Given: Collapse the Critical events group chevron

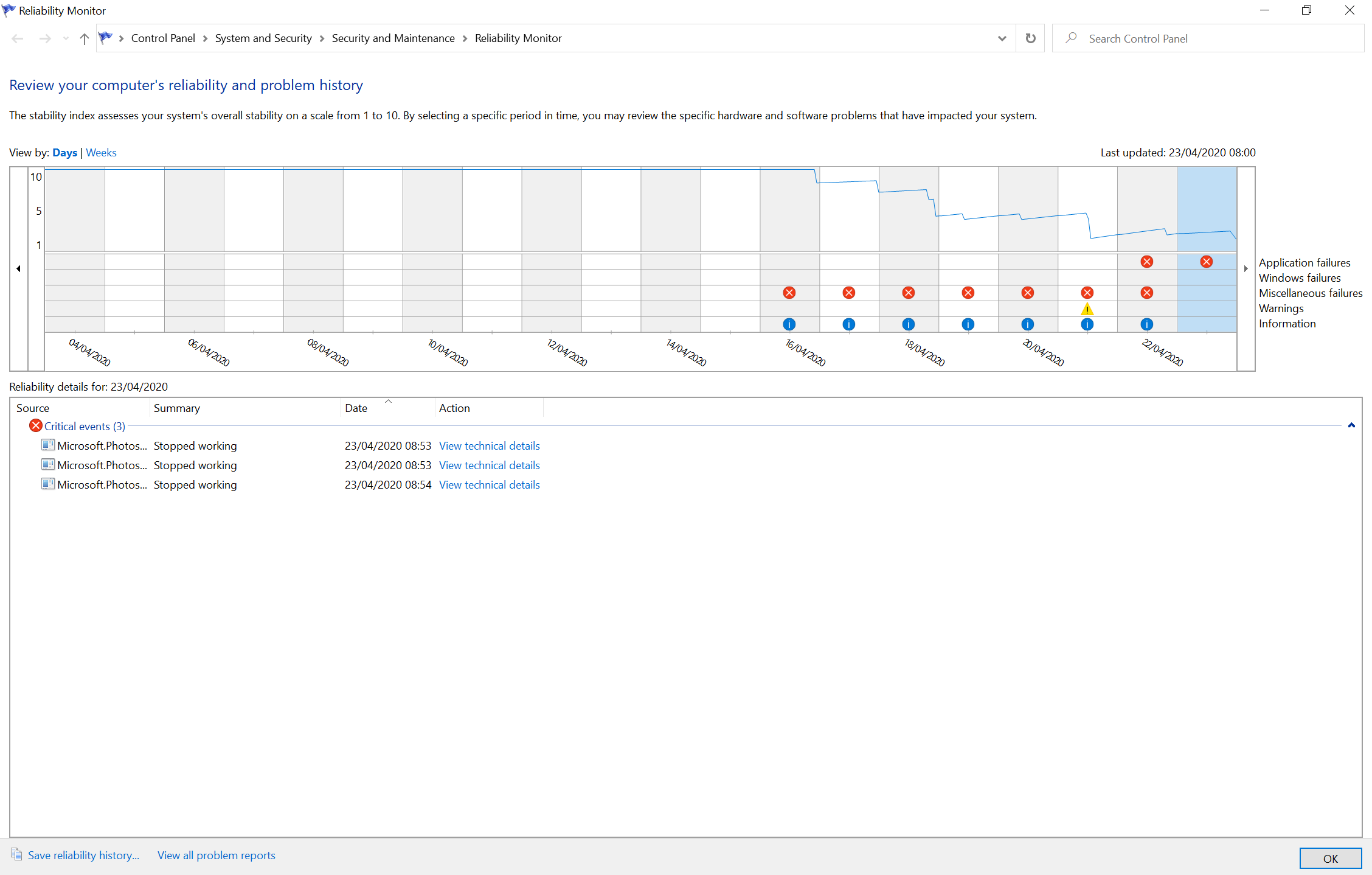Looking at the screenshot, I should [1351, 425].
